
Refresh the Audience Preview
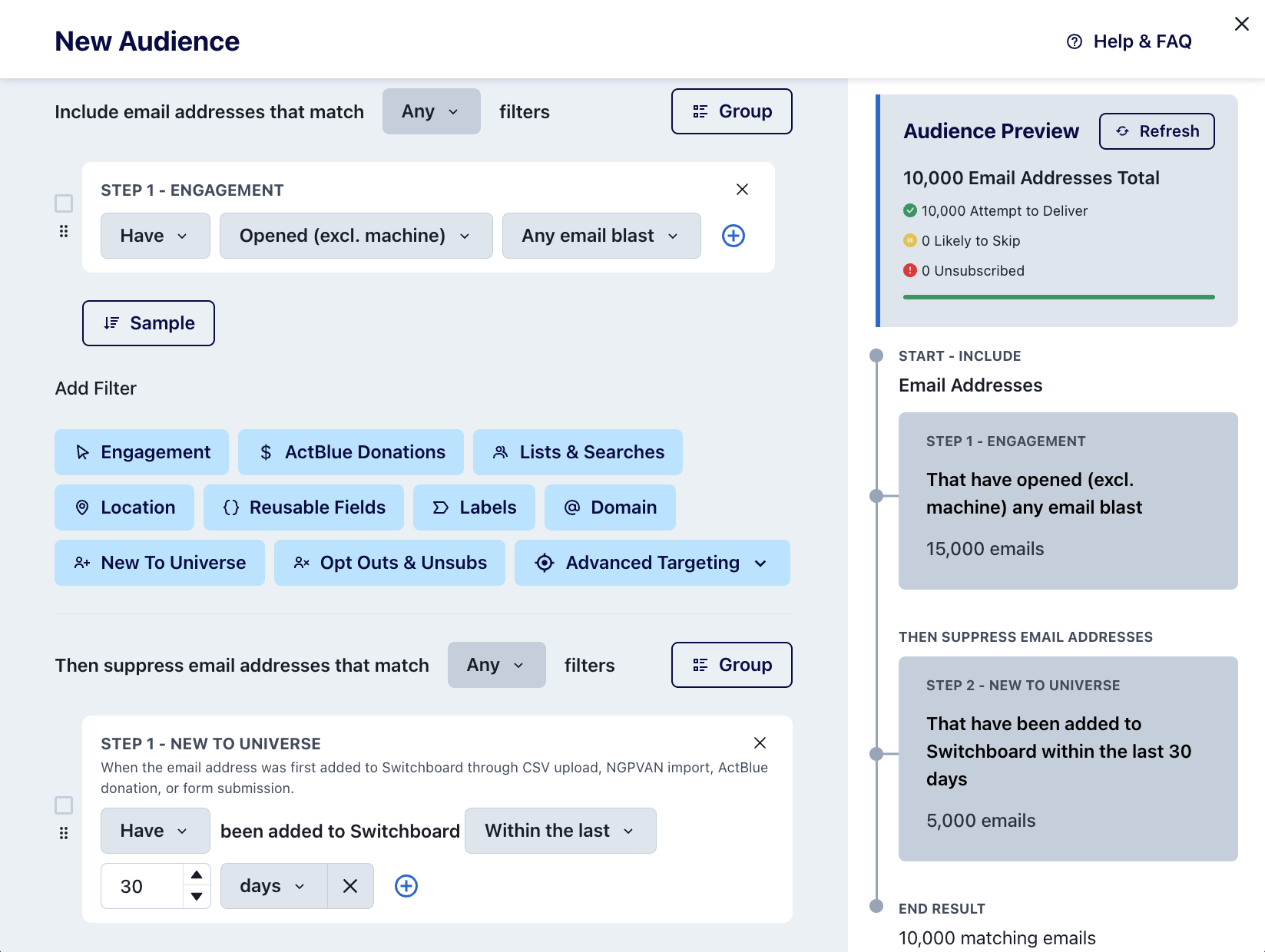(1156, 131)
